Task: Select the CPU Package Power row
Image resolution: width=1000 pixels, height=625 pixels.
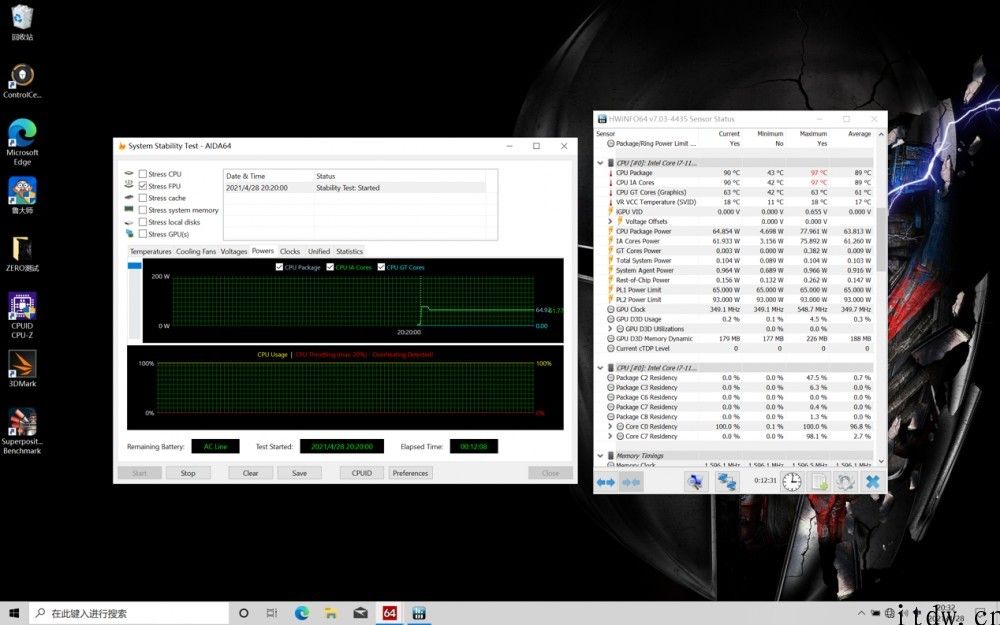Action: pos(733,232)
